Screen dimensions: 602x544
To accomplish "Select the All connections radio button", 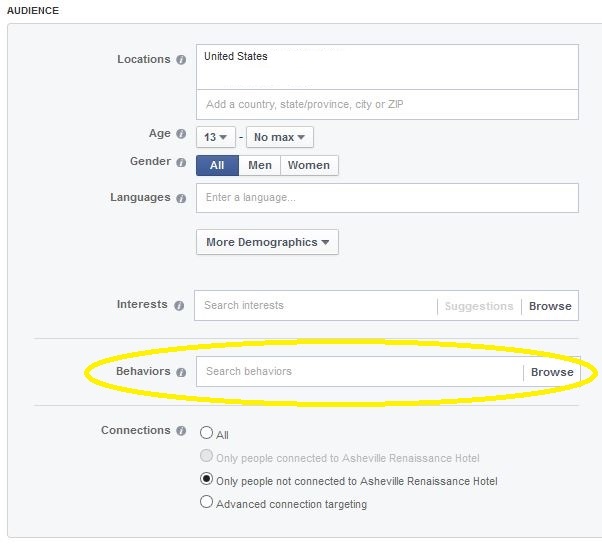I will click(206, 432).
